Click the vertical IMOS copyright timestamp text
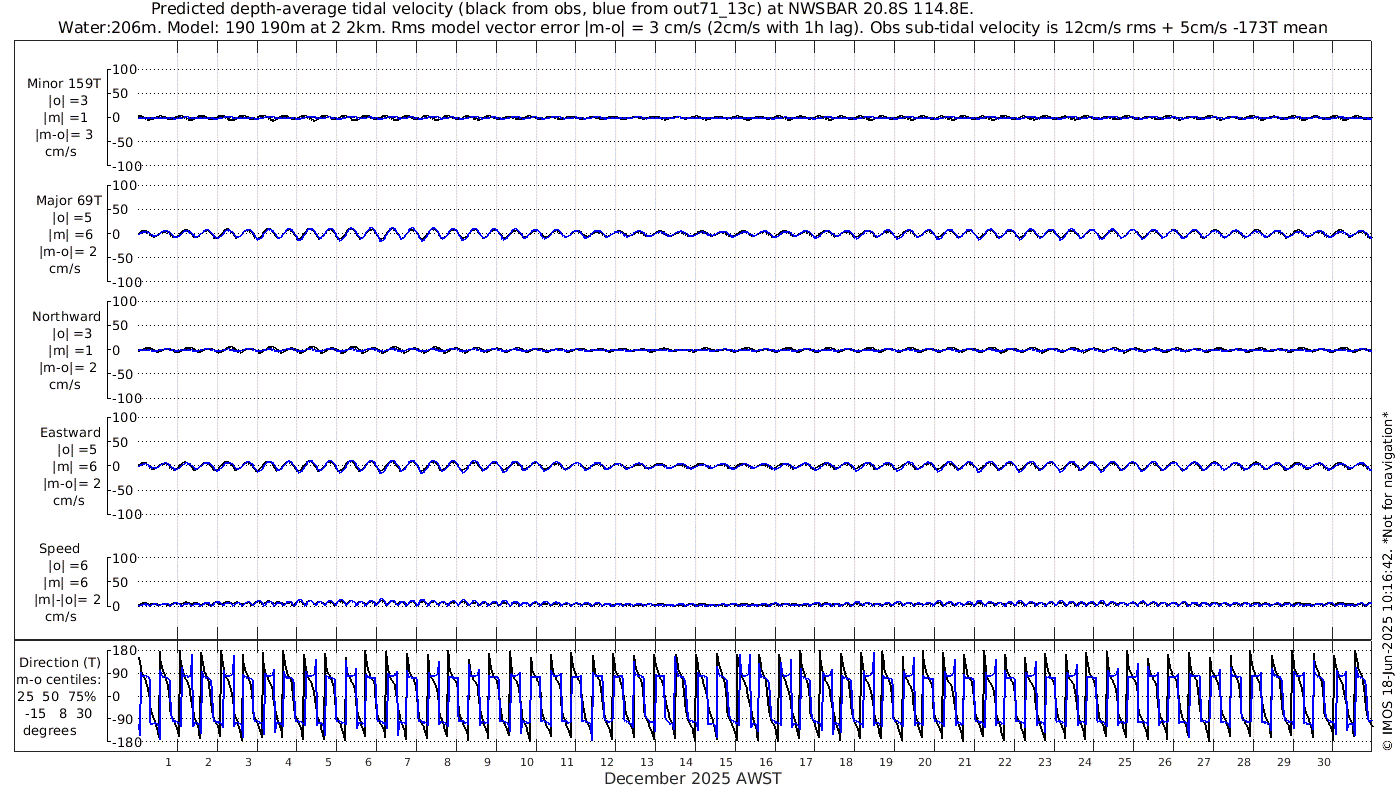This screenshot has height=800, width=1400. coord(1387,581)
